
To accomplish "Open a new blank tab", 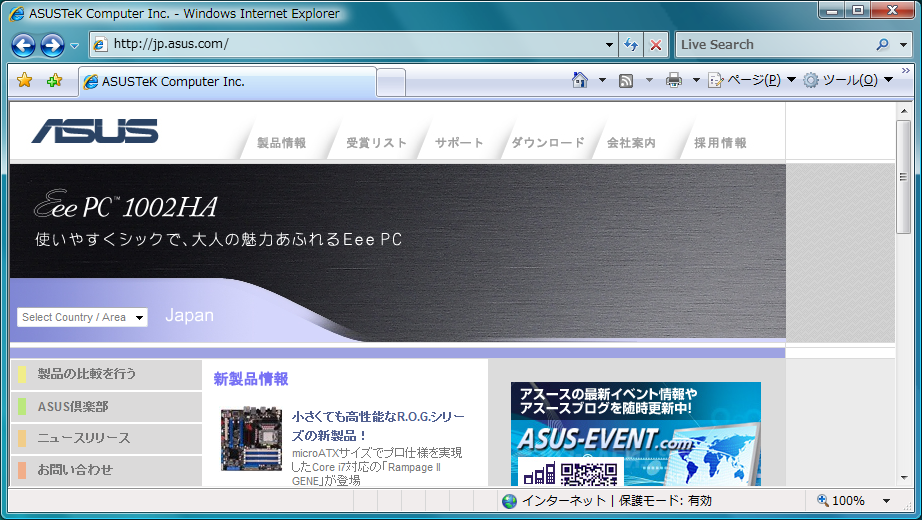I will (x=390, y=82).
